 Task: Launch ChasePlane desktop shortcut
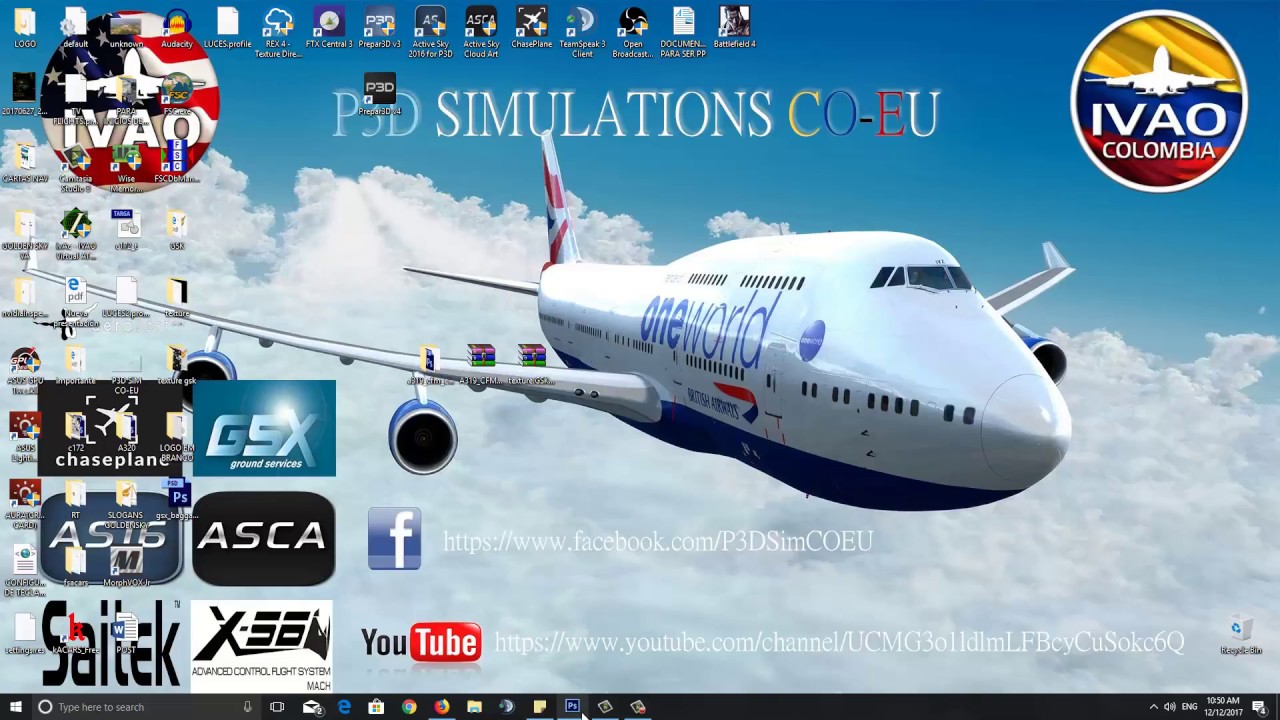(532, 28)
